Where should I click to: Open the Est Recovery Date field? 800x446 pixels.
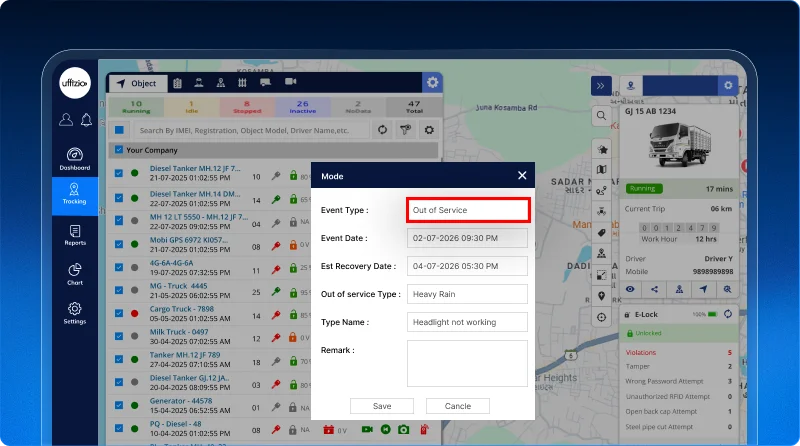point(467,266)
